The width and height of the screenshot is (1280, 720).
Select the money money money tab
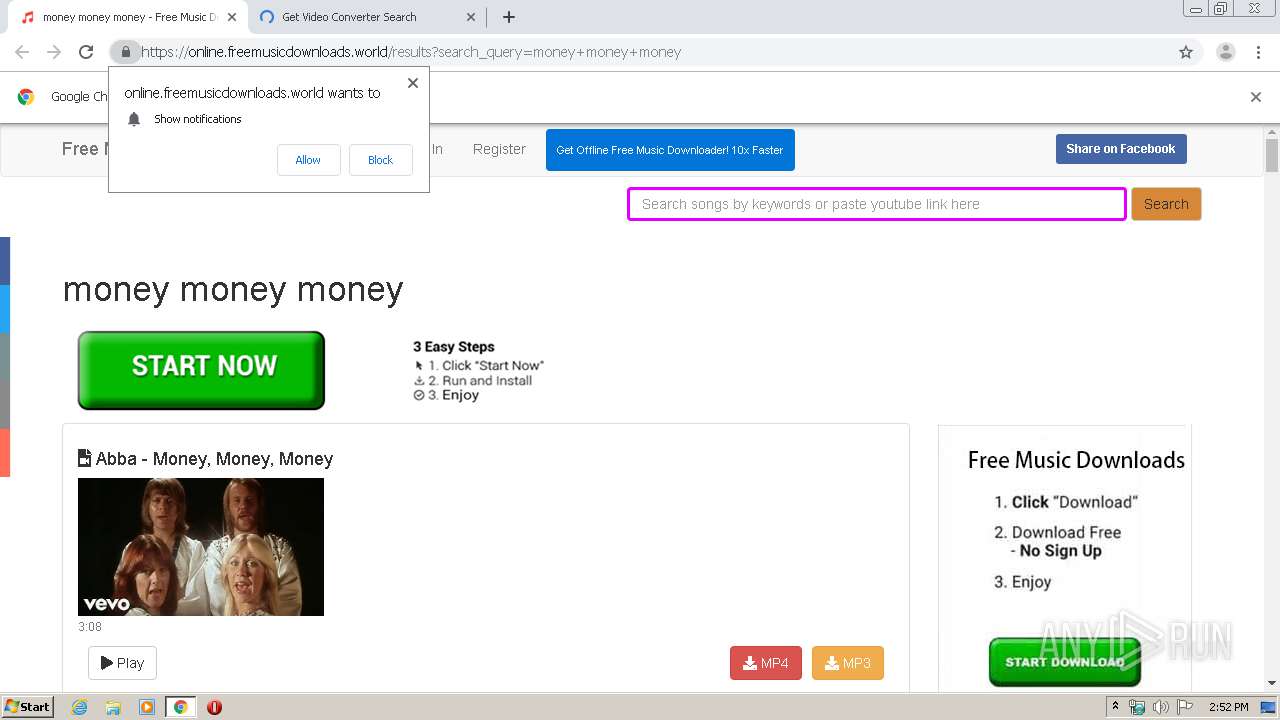(128, 17)
